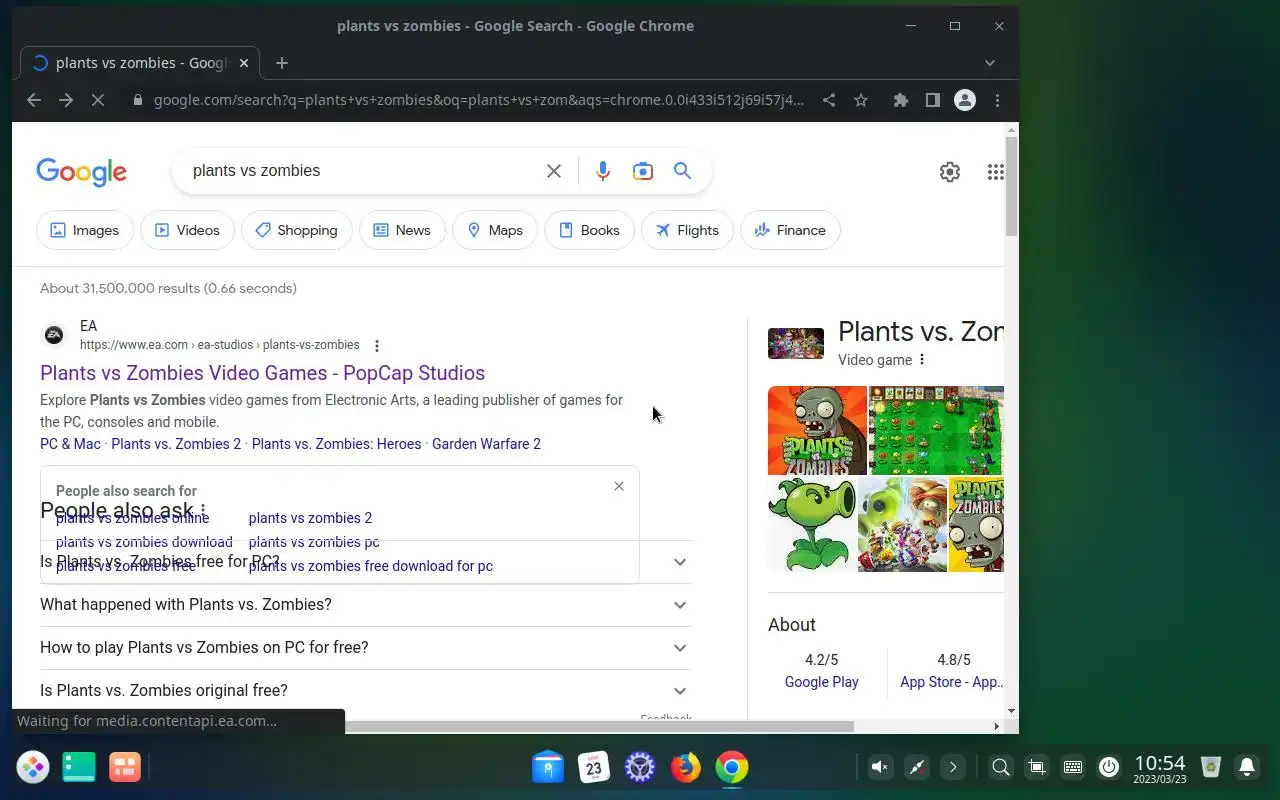The image size is (1280, 800).
Task: Switch to the News filter
Action: point(402,230)
